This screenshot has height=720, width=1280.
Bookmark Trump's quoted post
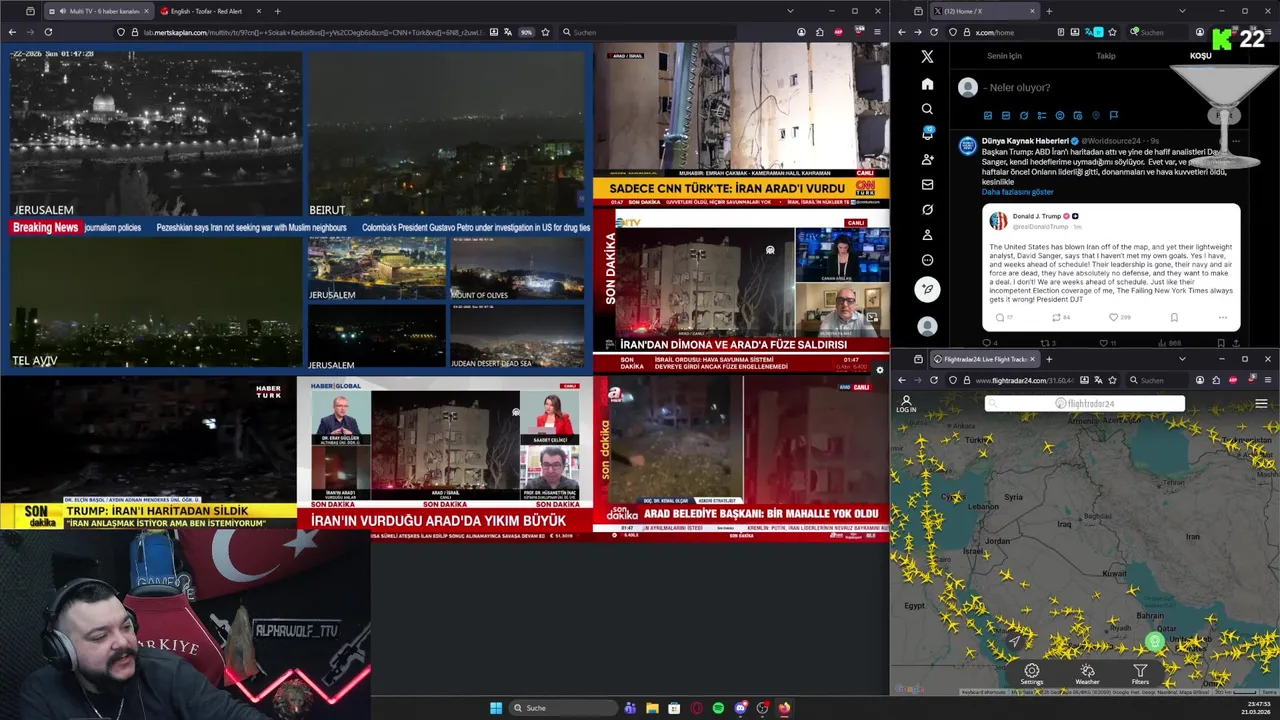(1174, 317)
